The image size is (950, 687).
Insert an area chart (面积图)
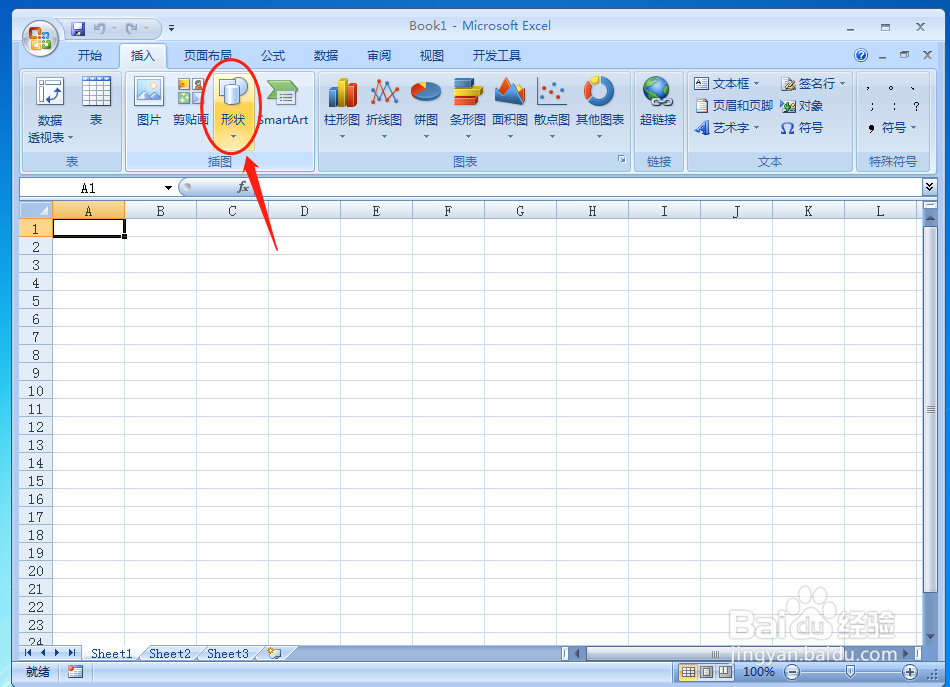[x=510, y=109]
